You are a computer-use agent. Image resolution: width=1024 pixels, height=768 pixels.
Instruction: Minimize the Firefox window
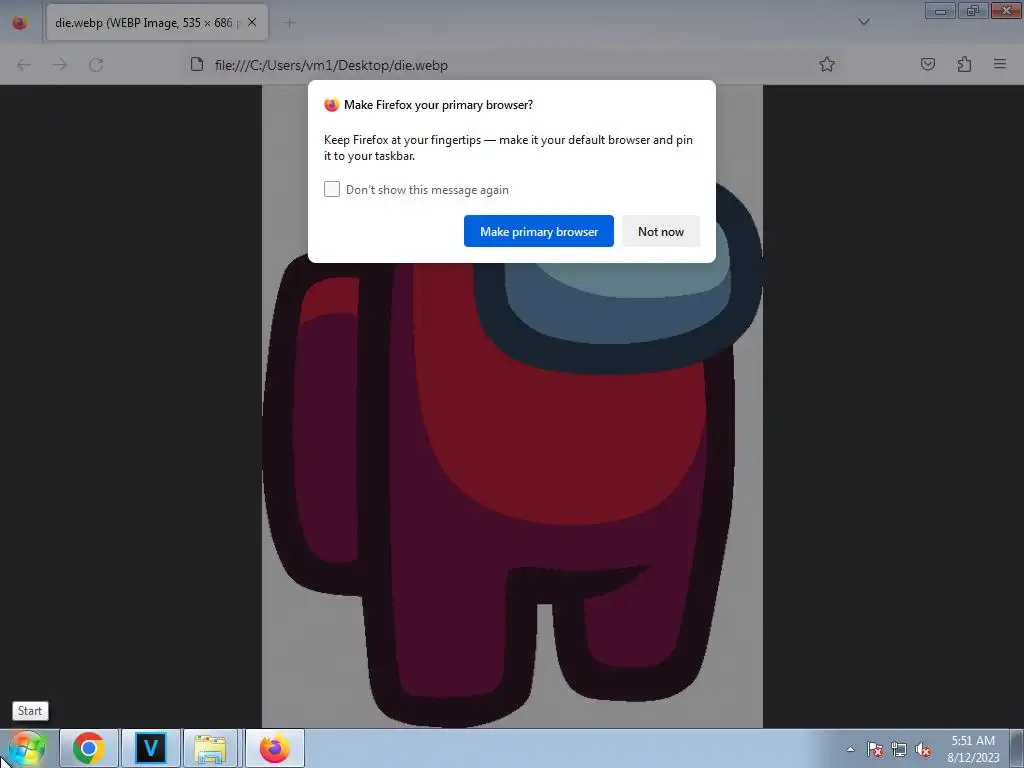[940, 11]
